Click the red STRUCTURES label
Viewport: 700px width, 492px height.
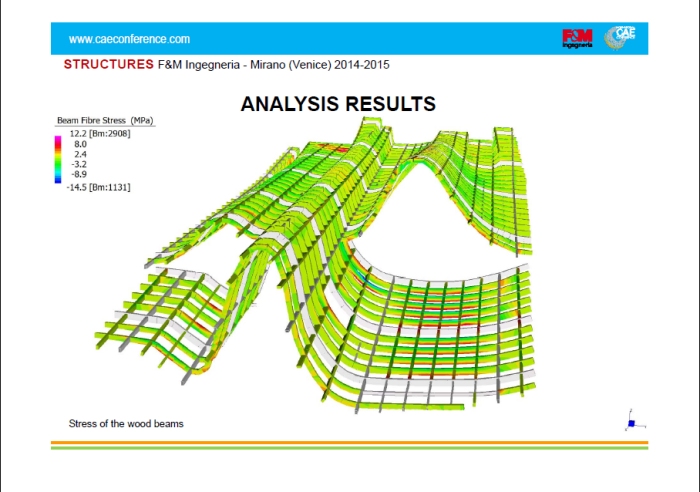pos(108,65)
